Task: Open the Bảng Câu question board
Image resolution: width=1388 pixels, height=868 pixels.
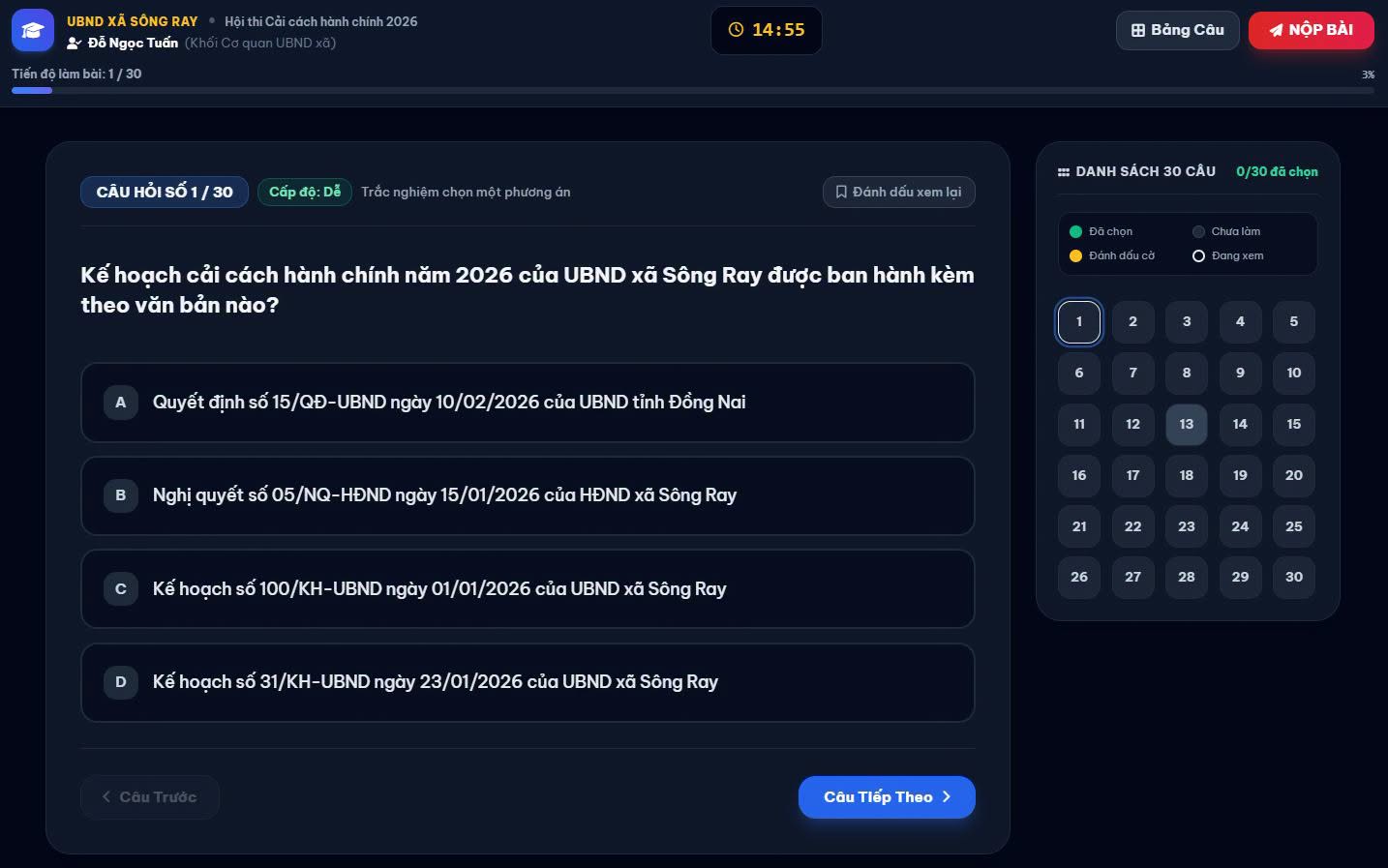Action: click(x=1177, y=30)
